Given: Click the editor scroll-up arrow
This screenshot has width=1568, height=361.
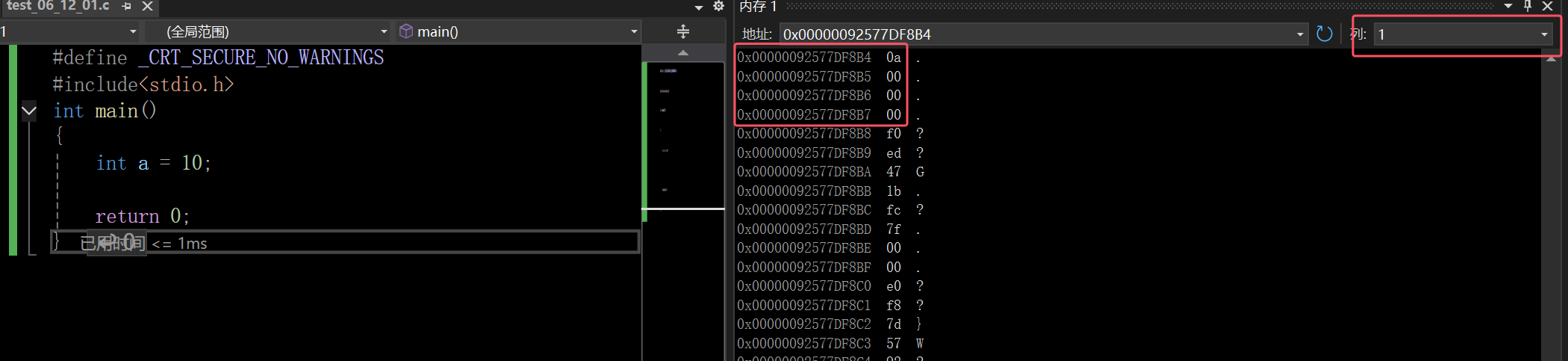Looking at the screenshot, I should pos(683,53).
